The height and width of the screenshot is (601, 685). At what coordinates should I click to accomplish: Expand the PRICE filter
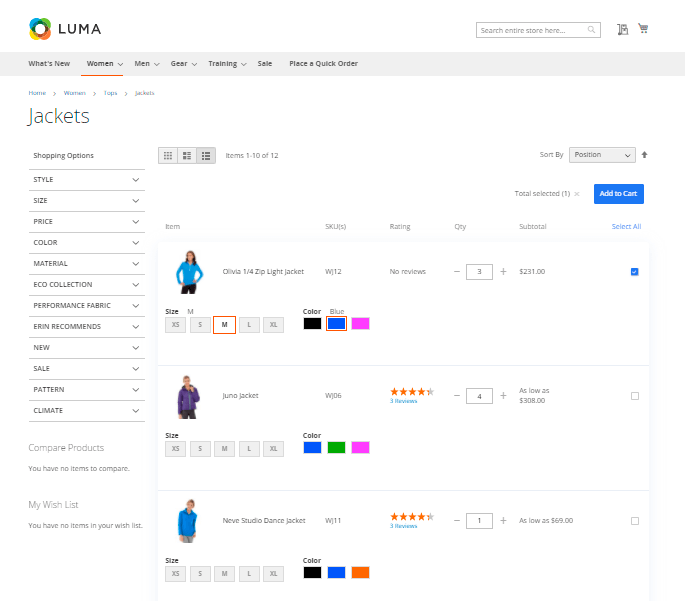pyautogui.click(x=86, y=222)
